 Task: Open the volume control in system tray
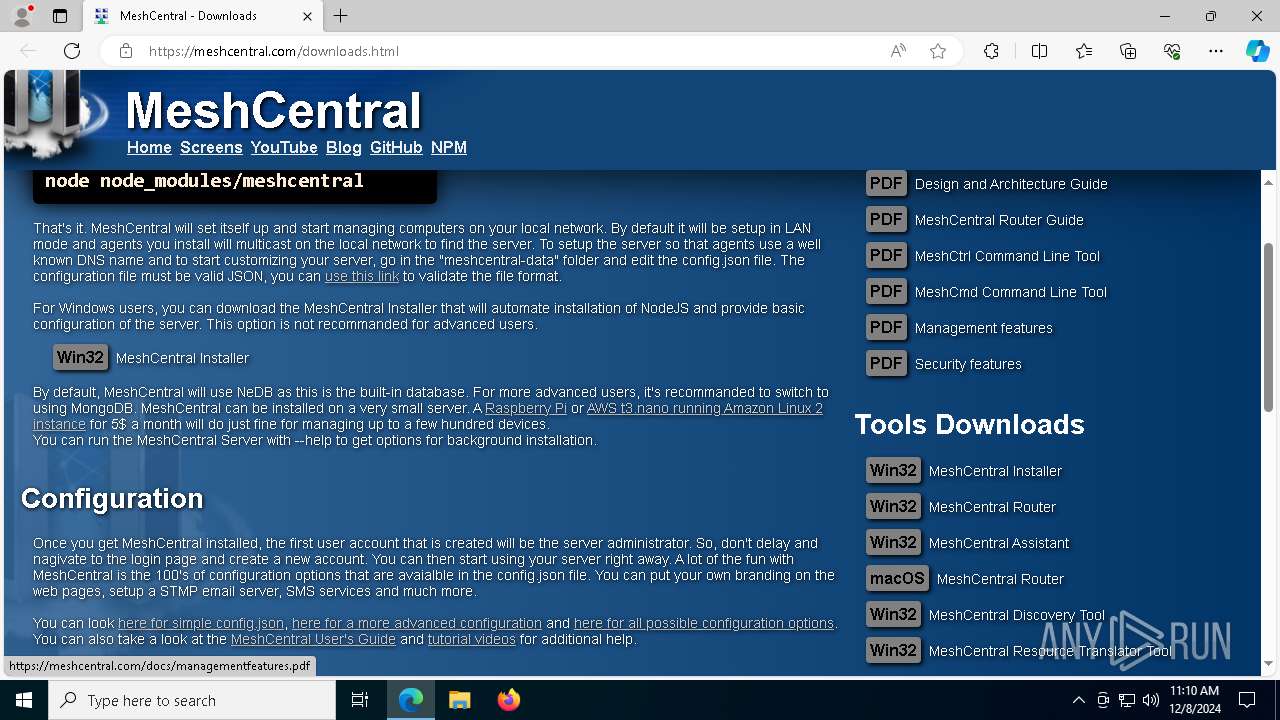pos(1151,700)
